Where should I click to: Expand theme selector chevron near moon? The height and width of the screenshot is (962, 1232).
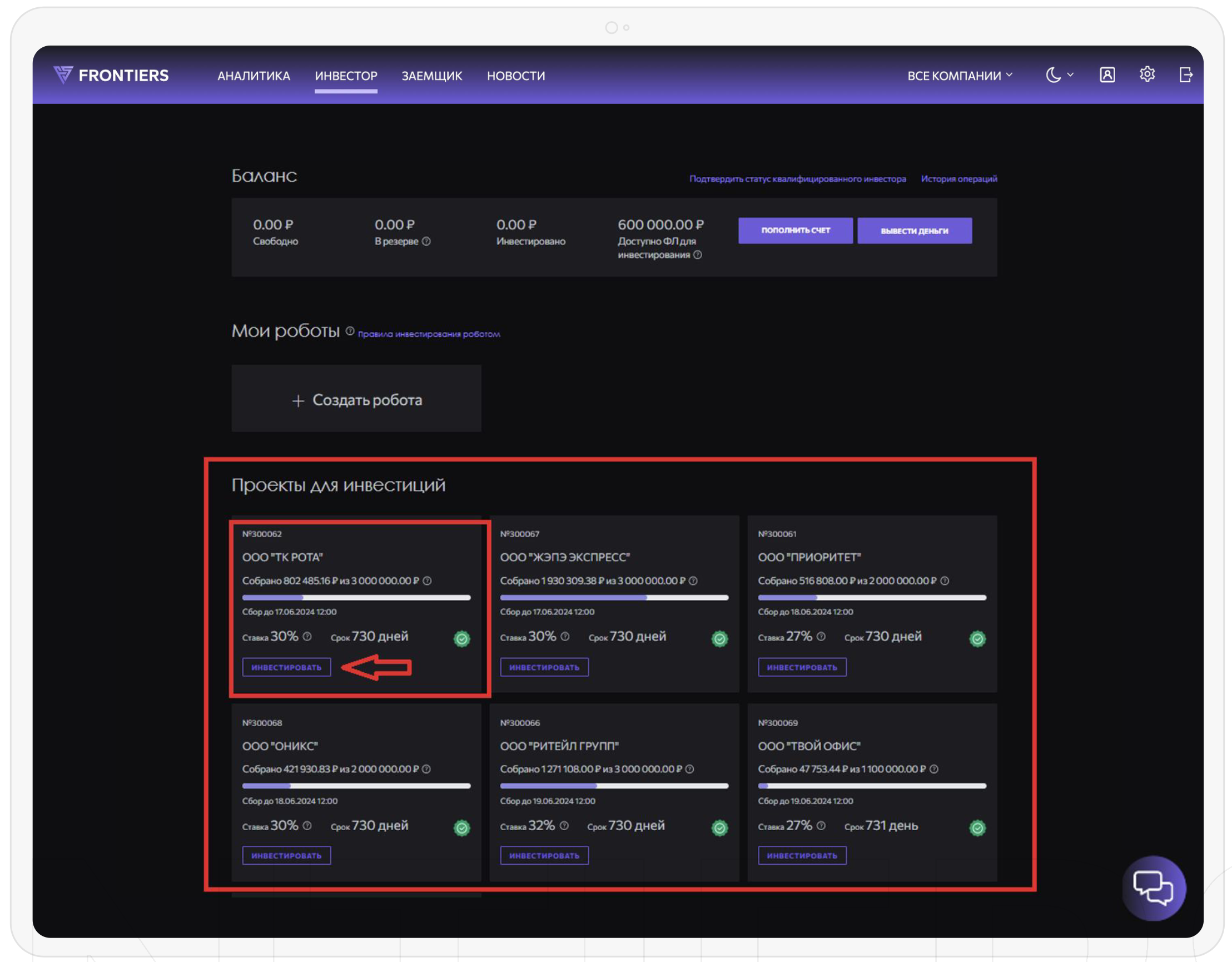coord(1070,75)
